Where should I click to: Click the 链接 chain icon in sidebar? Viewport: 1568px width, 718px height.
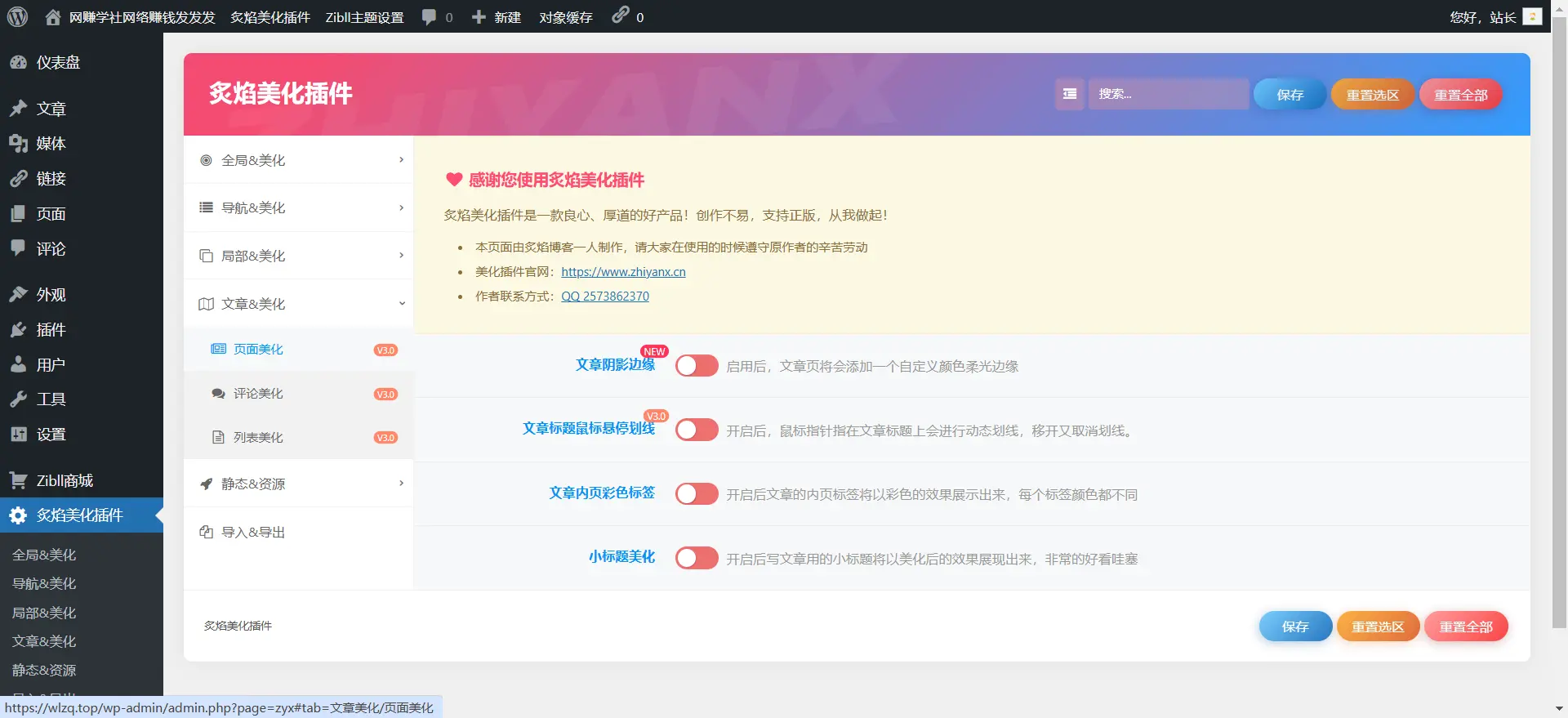click(19, 178)
